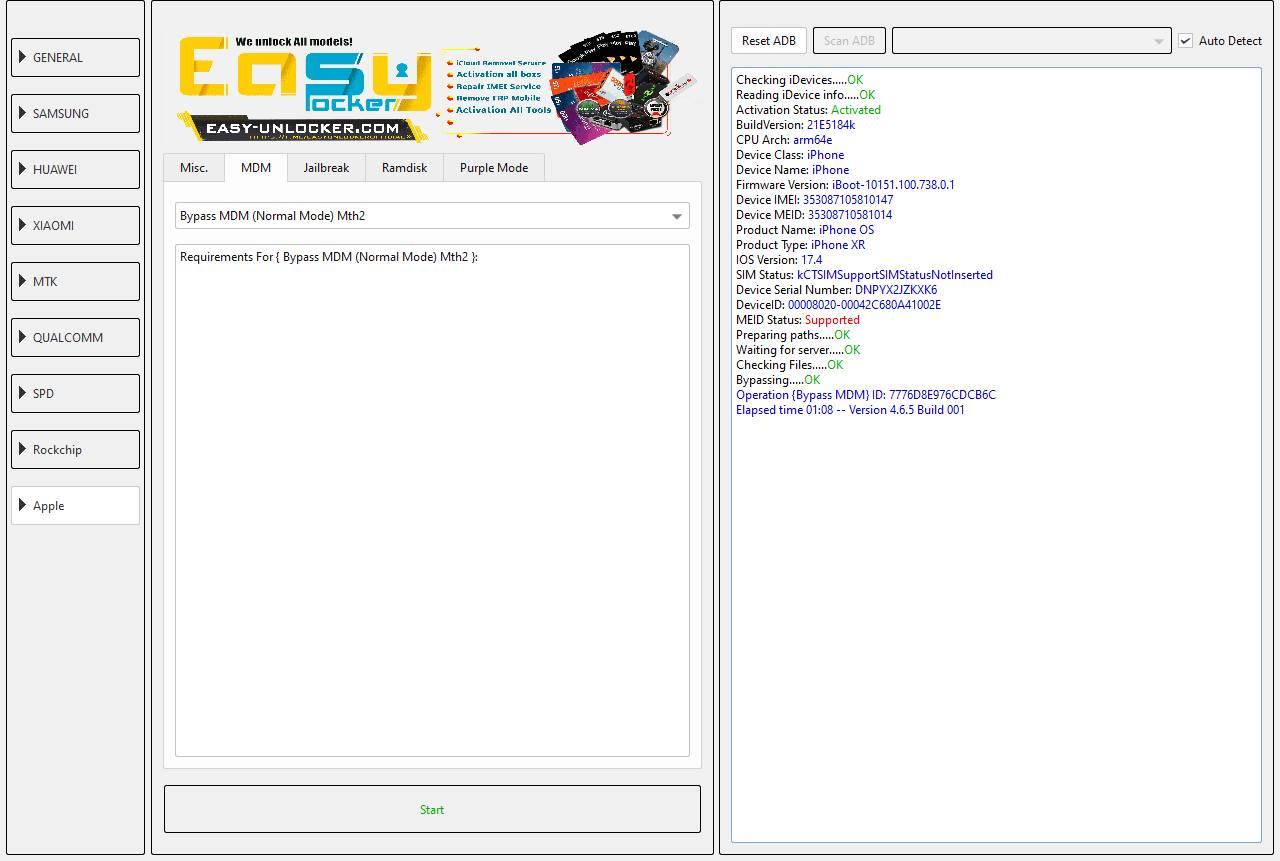Click the 'CPU Arch: arm64e' line
Viewport: 1280px width, 861px height.
click(x=783, y=140)
